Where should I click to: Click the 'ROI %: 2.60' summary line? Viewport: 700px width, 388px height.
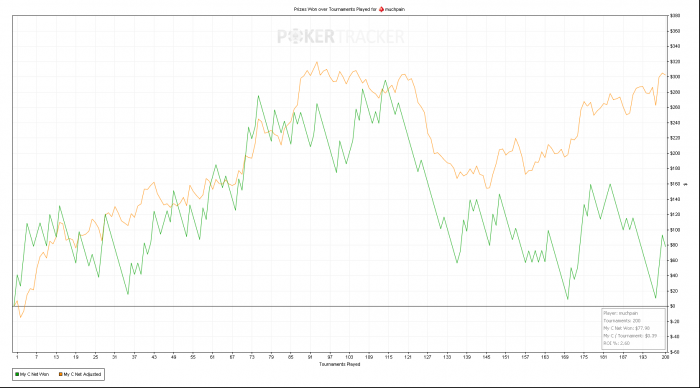coord(617,343)
